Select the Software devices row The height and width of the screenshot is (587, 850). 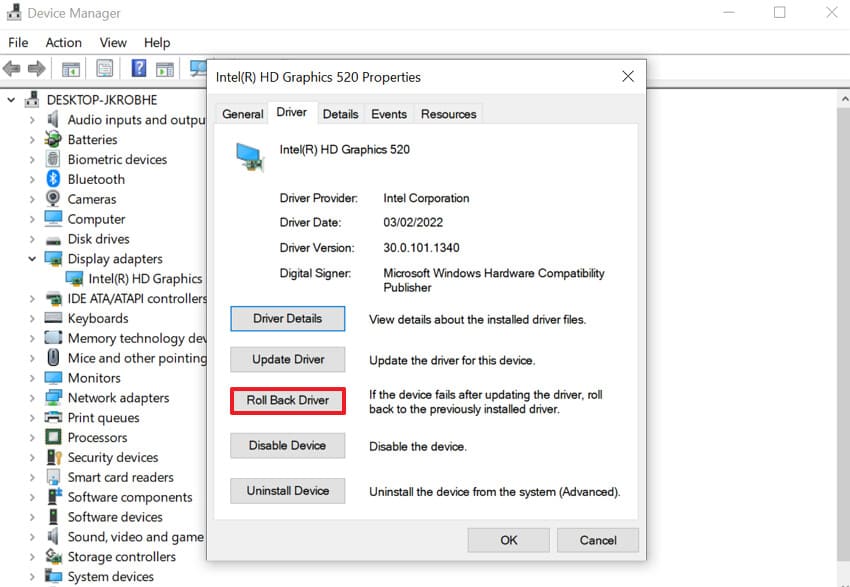click(x=104, y=517)
